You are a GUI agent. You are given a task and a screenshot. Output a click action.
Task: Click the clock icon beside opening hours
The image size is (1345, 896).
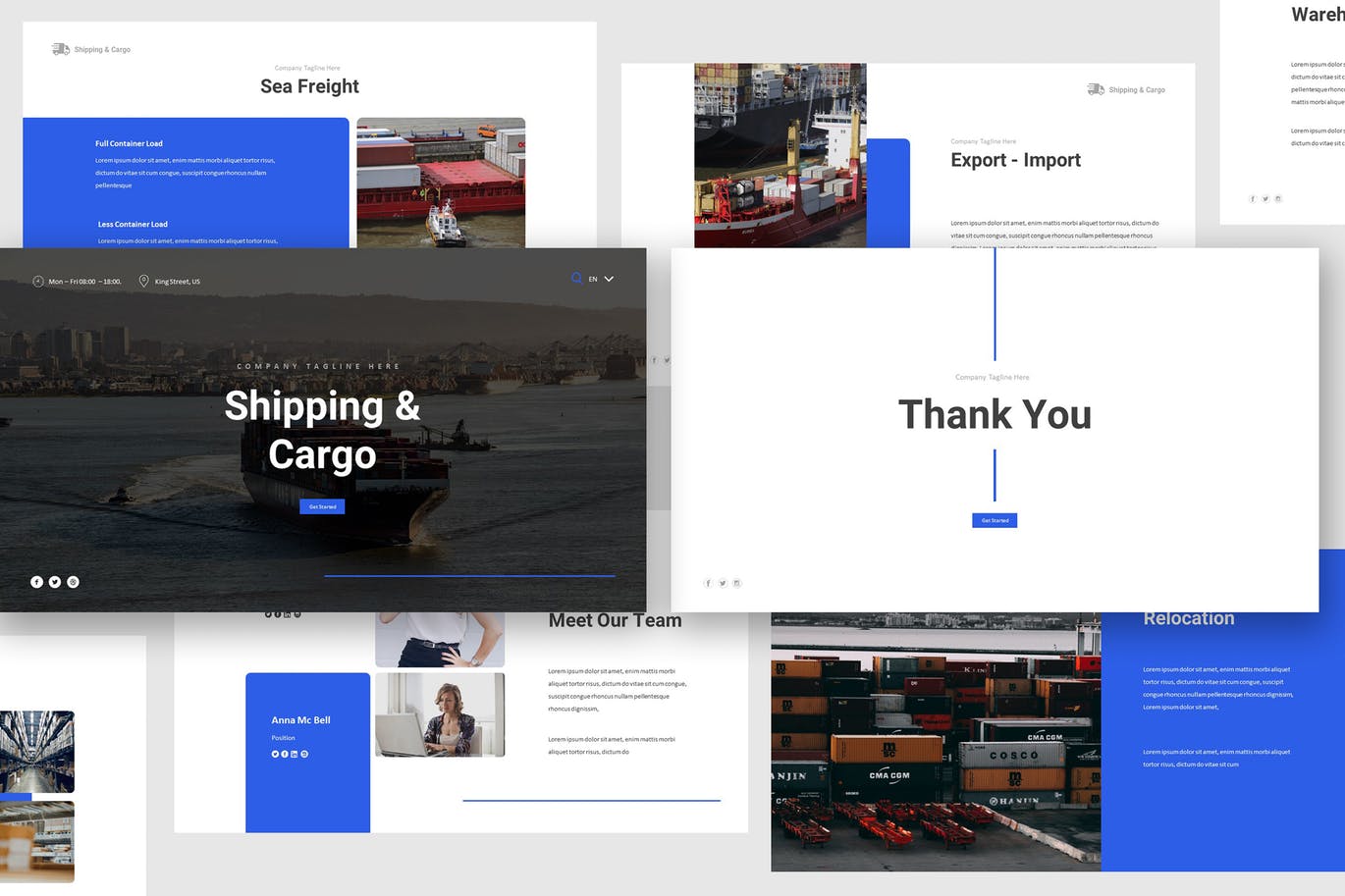pos(38,282)
